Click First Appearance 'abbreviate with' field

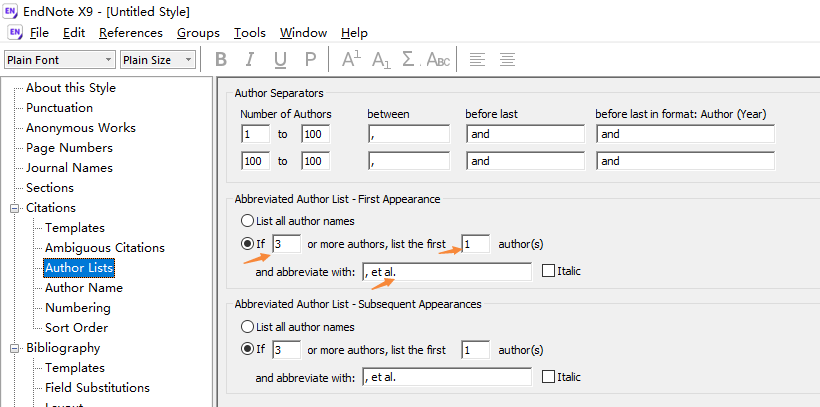[447, 272]
